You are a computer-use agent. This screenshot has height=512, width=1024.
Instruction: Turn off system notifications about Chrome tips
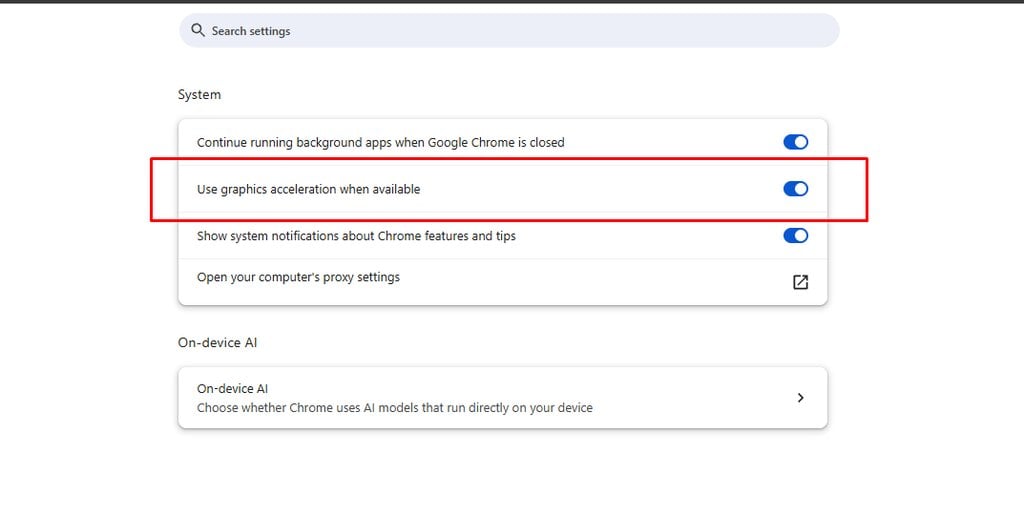pyautogui.click(x=795, y=235)
